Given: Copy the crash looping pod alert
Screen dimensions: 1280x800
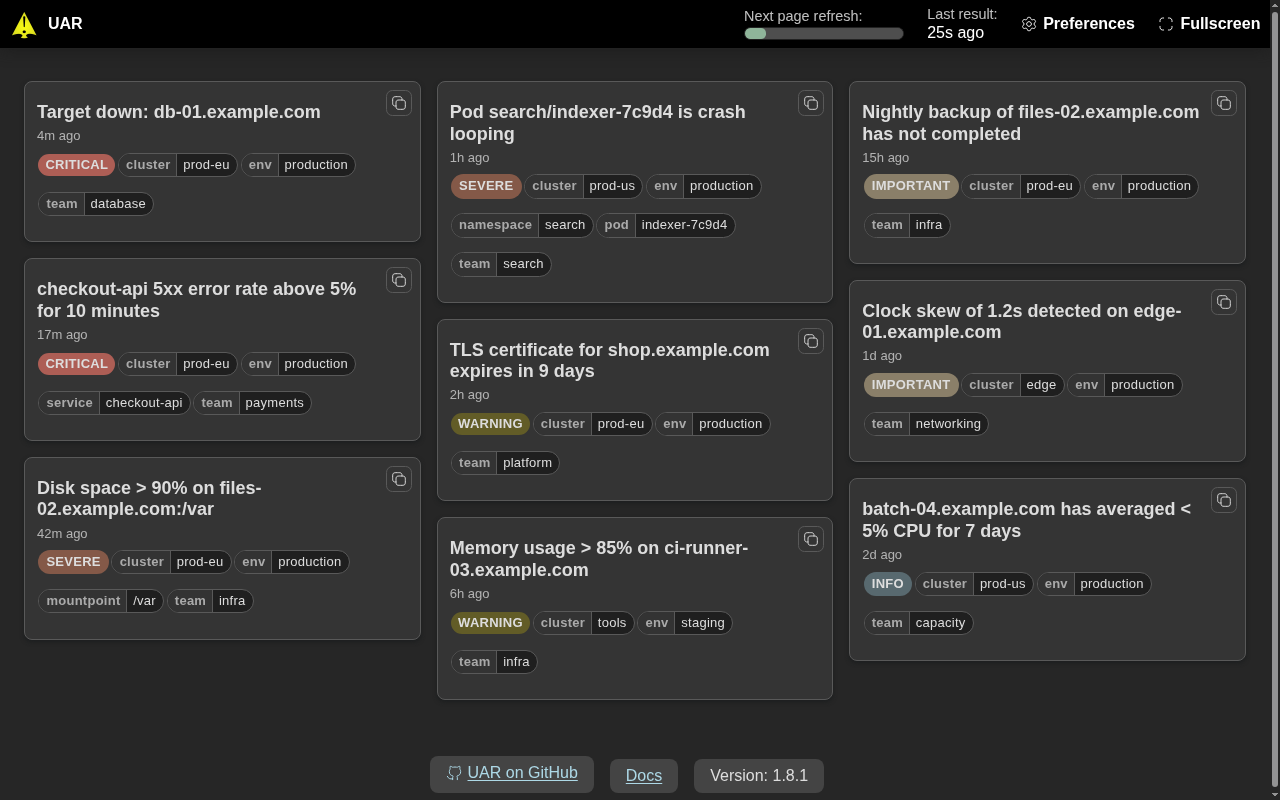Looking at the screenshot, I should point(811,103).
